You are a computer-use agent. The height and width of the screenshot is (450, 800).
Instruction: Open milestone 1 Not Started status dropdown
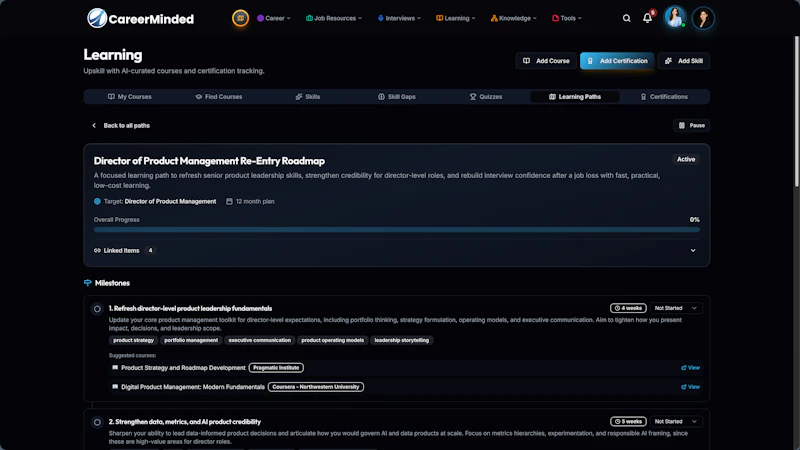coord(675,308)
